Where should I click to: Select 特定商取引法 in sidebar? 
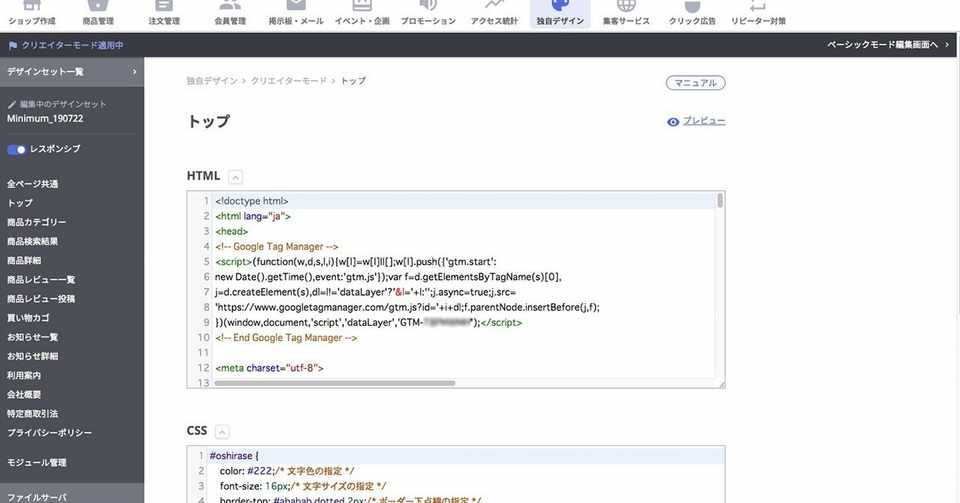point(32,413)
